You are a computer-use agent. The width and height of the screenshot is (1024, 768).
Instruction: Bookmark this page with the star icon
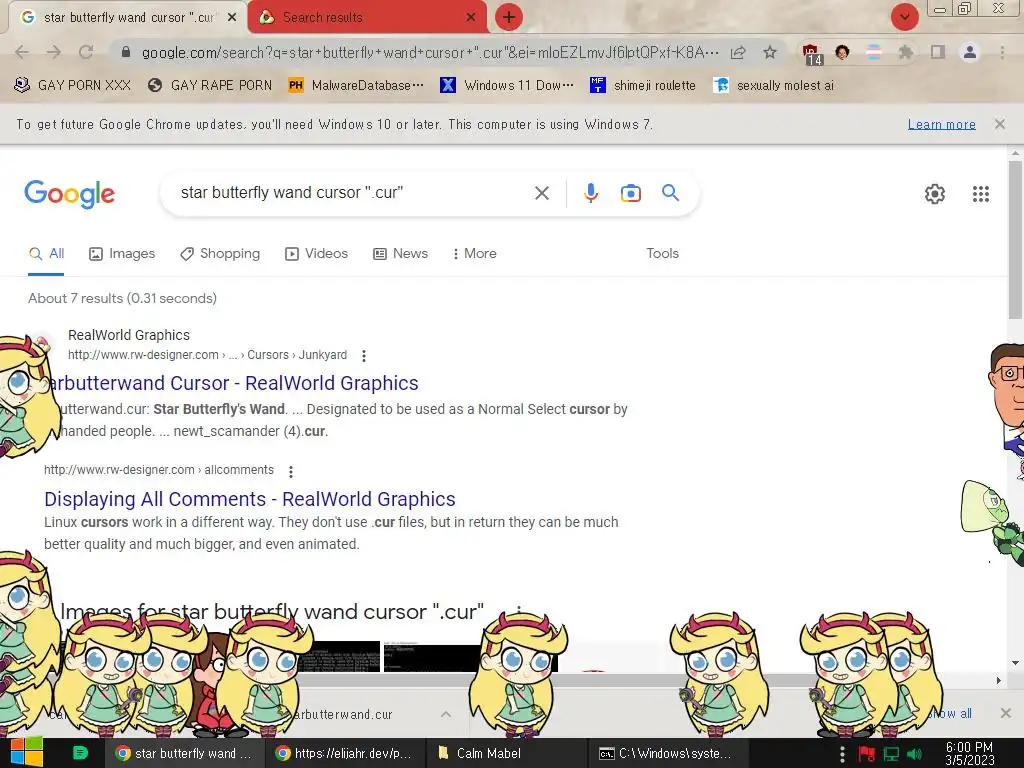pos(770,52)
